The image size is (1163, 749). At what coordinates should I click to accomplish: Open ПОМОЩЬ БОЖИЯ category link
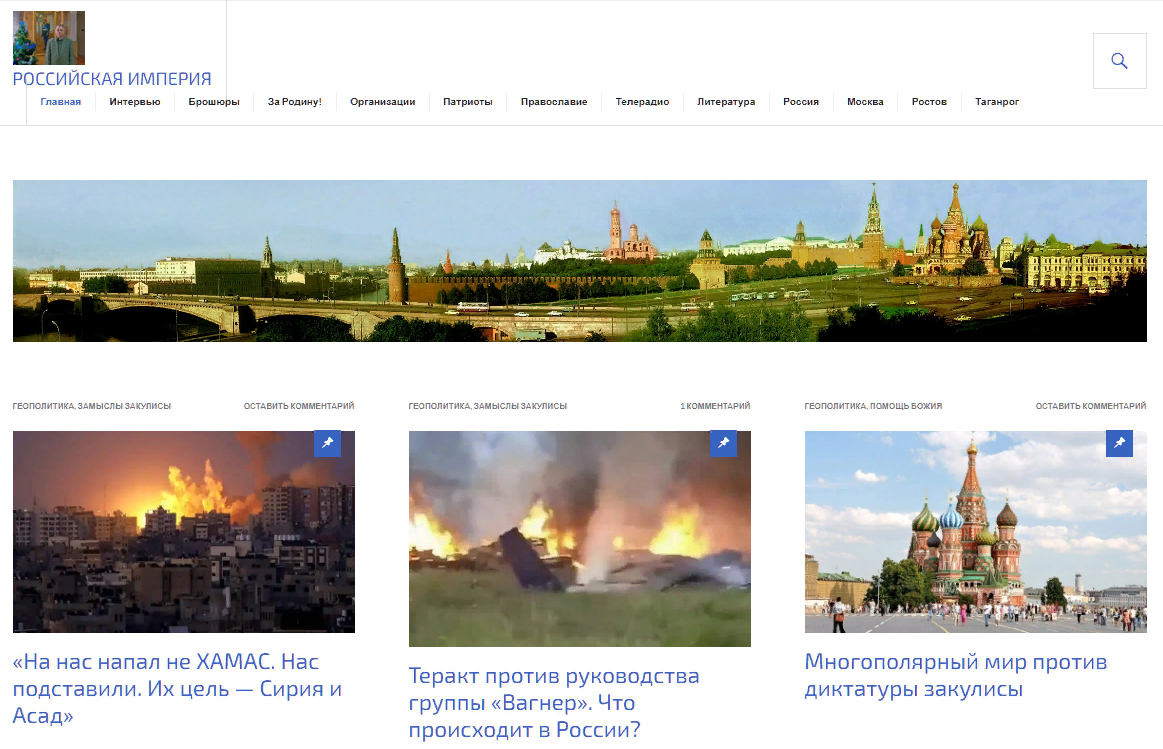tap(906, 406)
